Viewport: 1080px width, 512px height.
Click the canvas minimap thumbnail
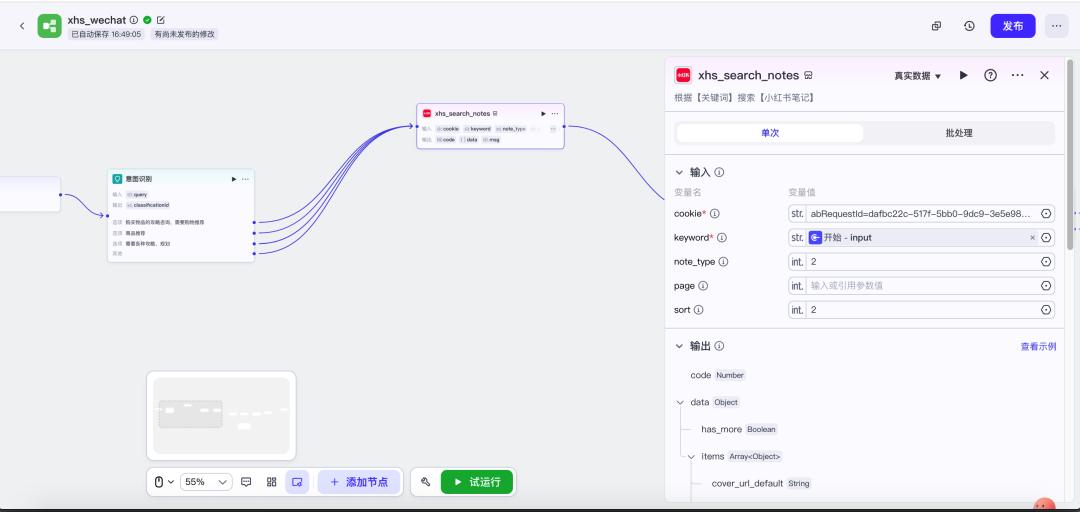pos(221,416)
